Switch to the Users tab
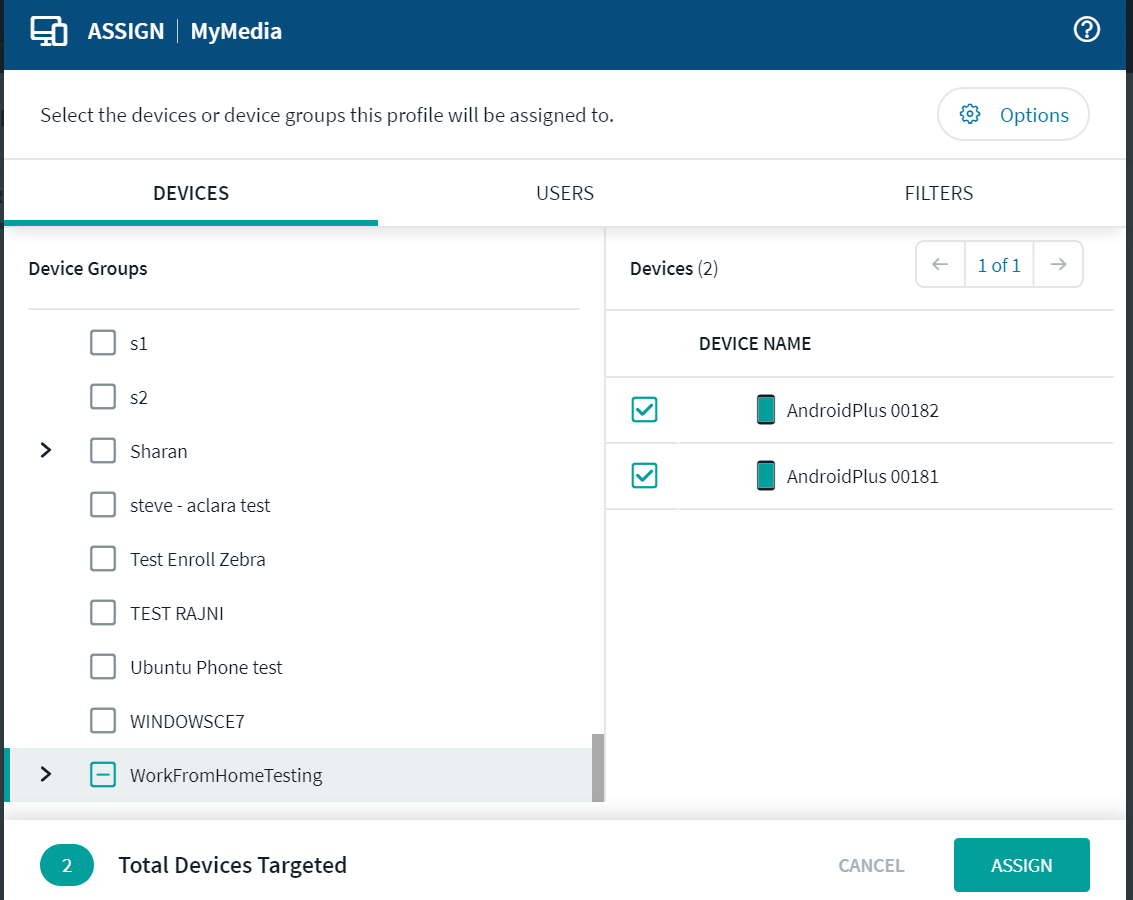Viewport: 1133px width, 900px height. (x=565, y=193)
